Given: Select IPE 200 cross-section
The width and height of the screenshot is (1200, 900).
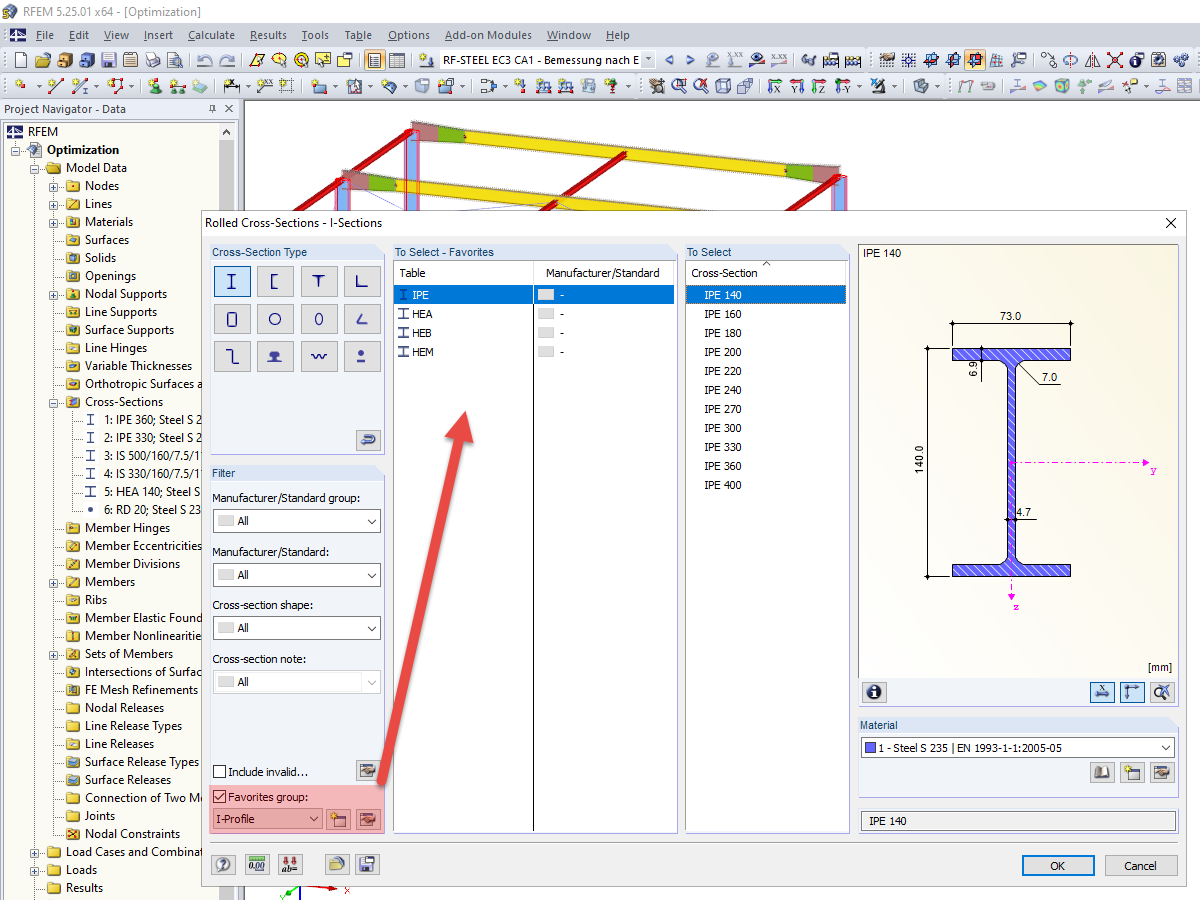Looking at the screenshot, I should click(766, 352).
